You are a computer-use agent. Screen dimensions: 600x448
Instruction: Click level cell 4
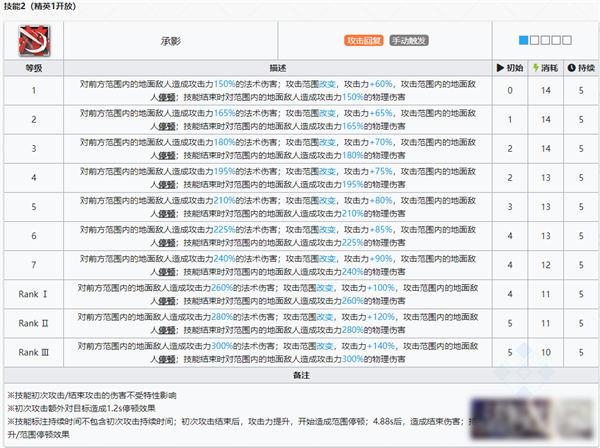34,178
